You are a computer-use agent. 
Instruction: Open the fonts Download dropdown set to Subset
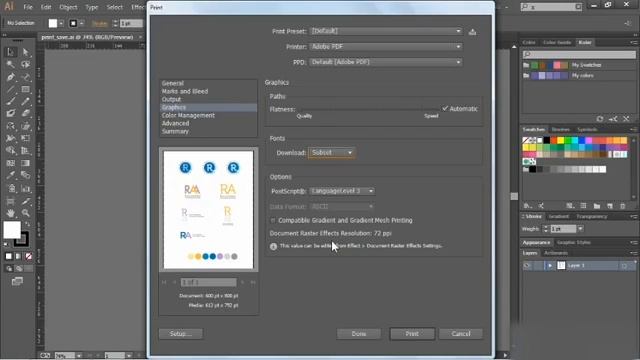(331, 153)
